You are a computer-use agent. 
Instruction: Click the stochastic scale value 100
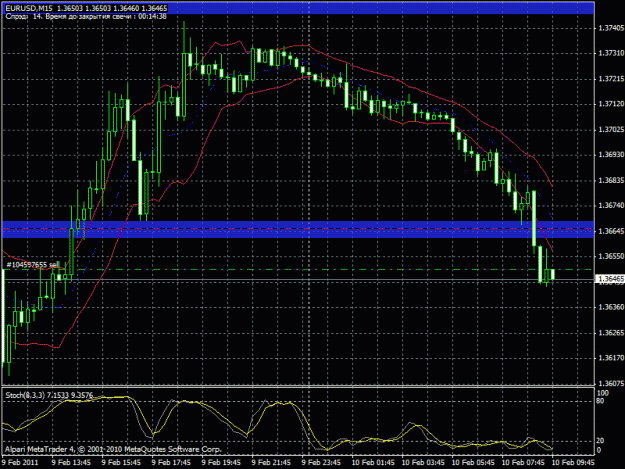603,393
